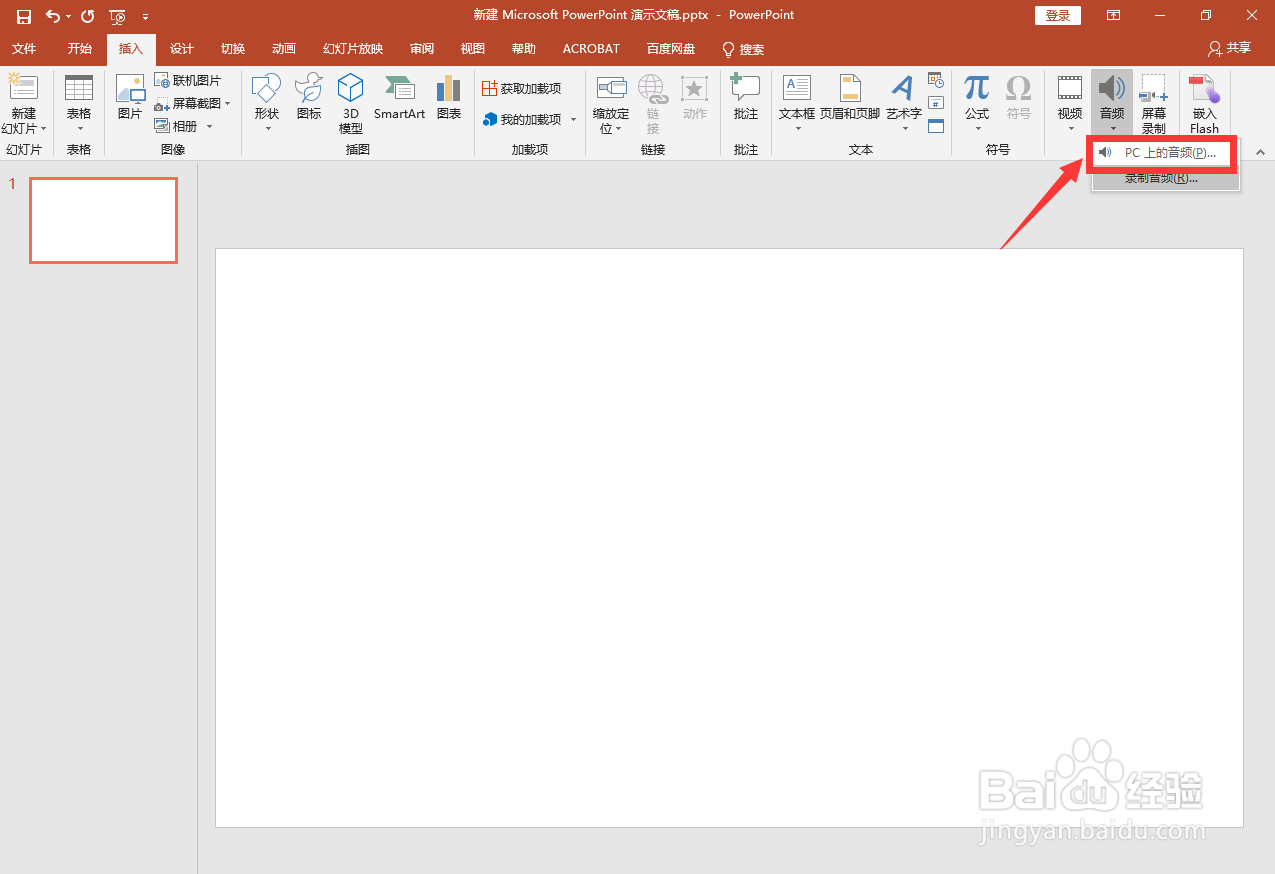Image resolution: width=1275 pixels, height=874 pixels.
Task: Open the 形状 (Shapes) gallery
Action: (x=267, y=104)
